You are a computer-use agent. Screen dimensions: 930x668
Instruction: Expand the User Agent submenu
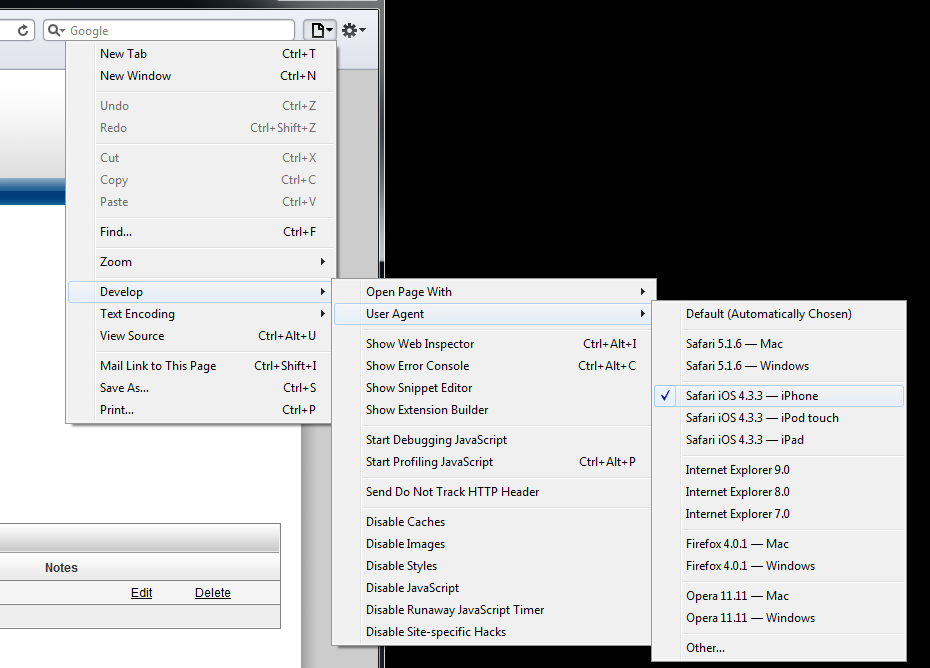(493, 314)
